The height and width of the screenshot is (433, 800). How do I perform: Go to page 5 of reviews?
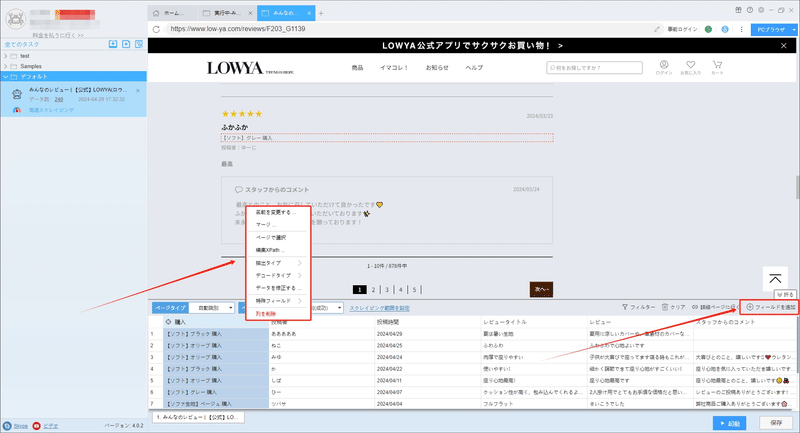pyautogui.click(x=414, y=290)
